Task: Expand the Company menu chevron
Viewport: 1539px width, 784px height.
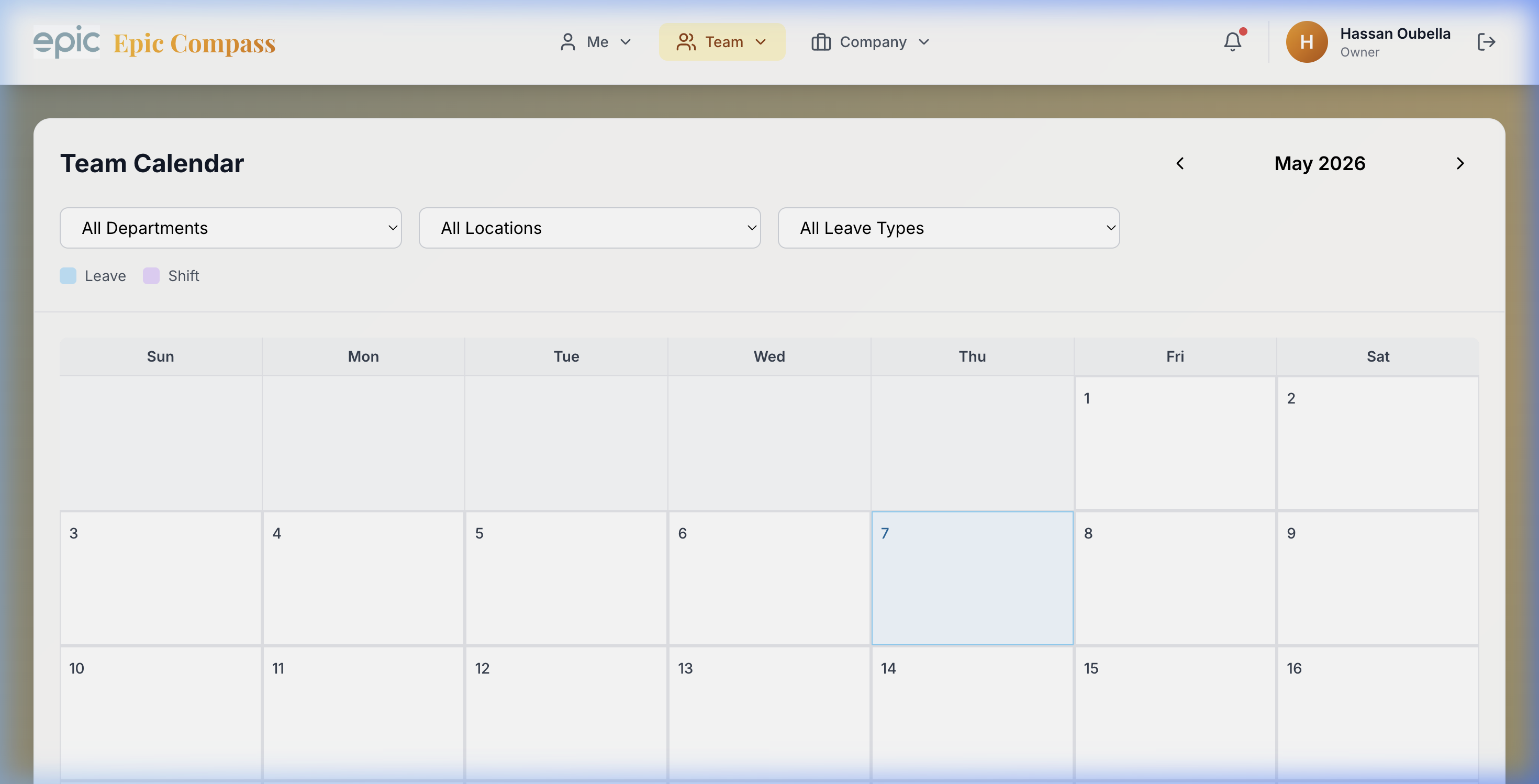Action: tap(923, 42)
